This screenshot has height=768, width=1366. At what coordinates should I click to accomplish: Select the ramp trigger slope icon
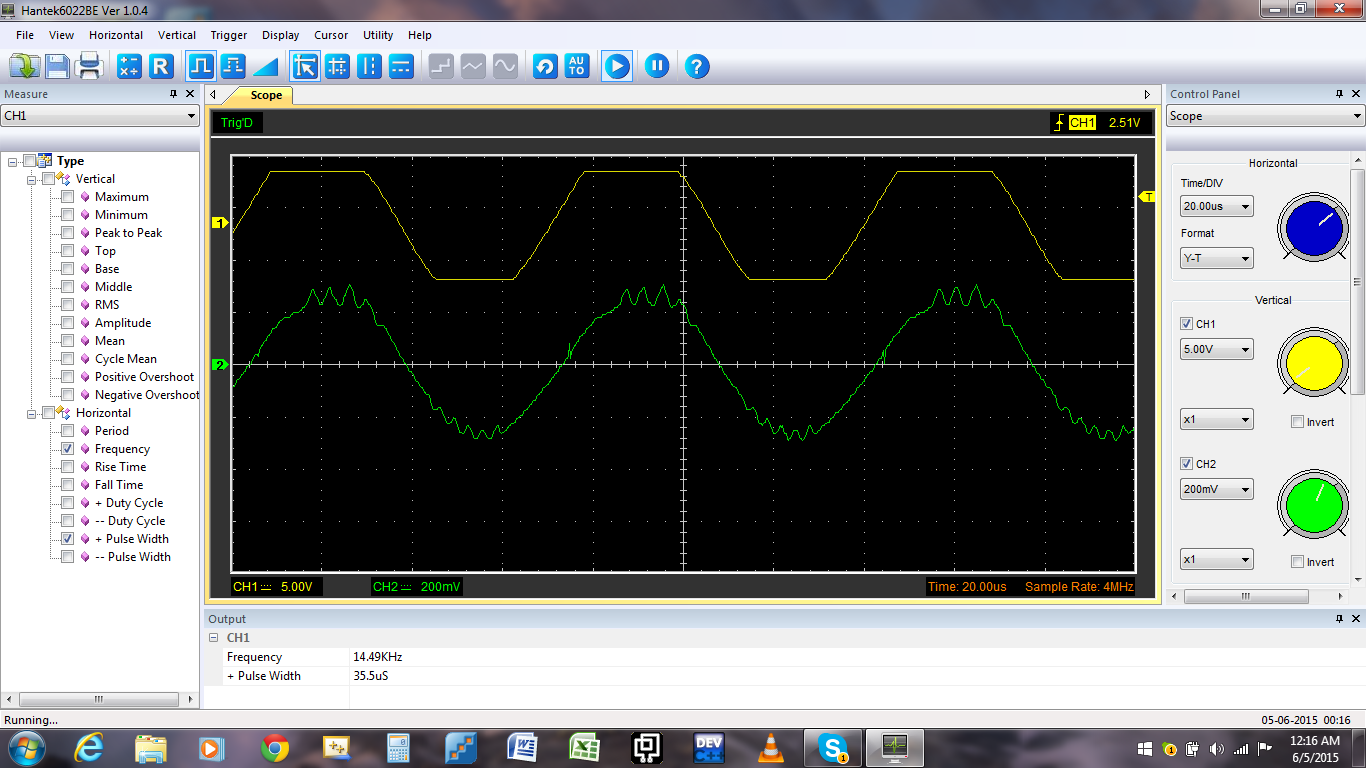point(265,67)
